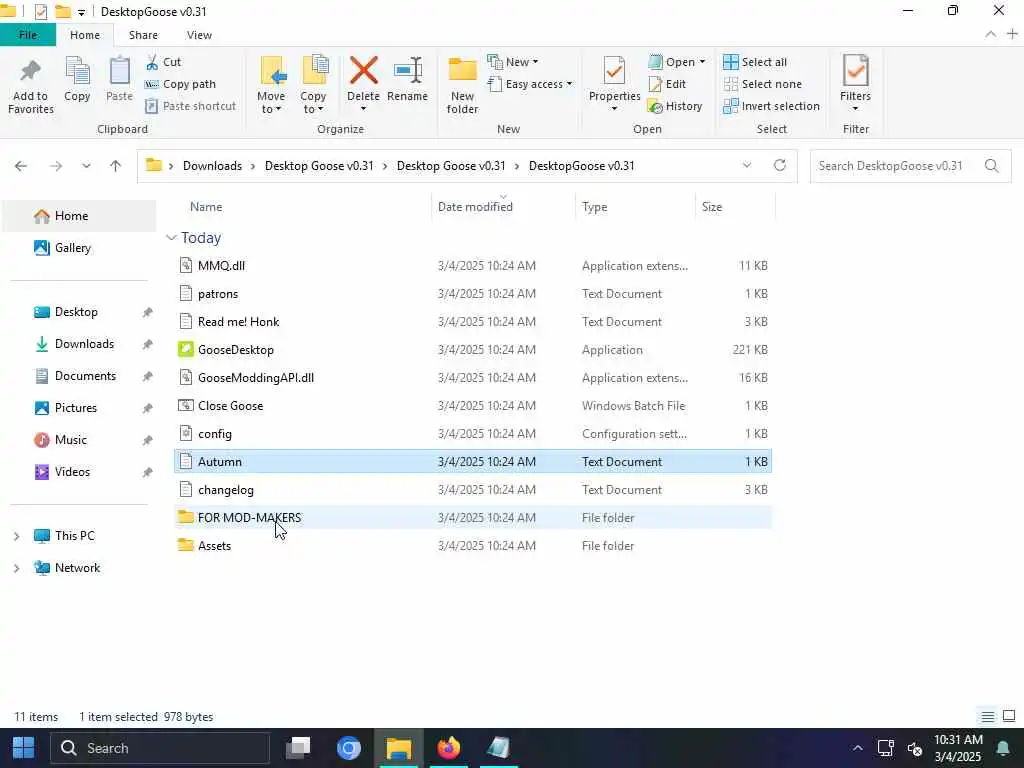Open Windows Start menu
This screenshot has height=768, width=1024.
click(x=24, y=748)
